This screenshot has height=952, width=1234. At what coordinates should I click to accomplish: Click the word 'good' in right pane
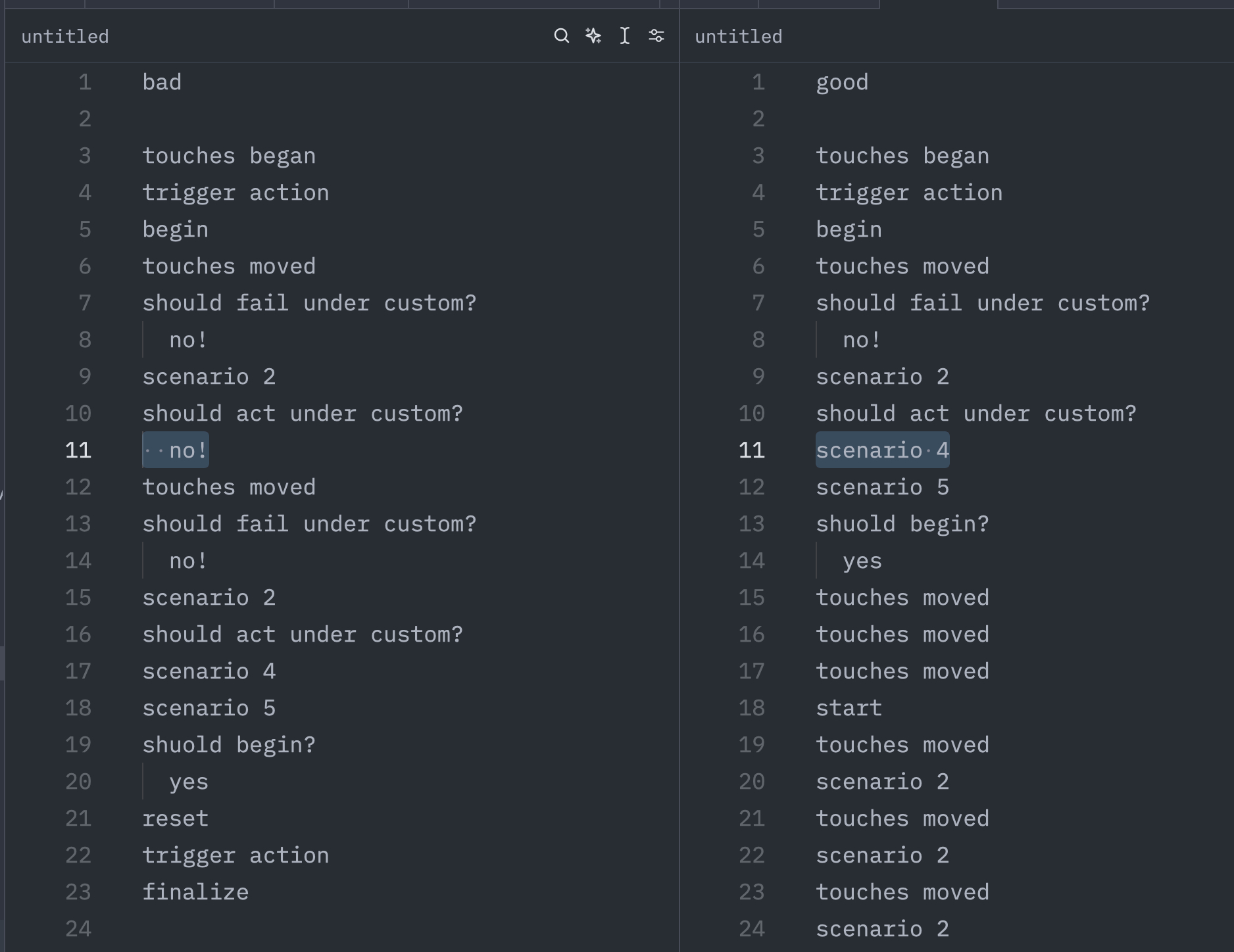pyautogui.click(x=842, y=82)
